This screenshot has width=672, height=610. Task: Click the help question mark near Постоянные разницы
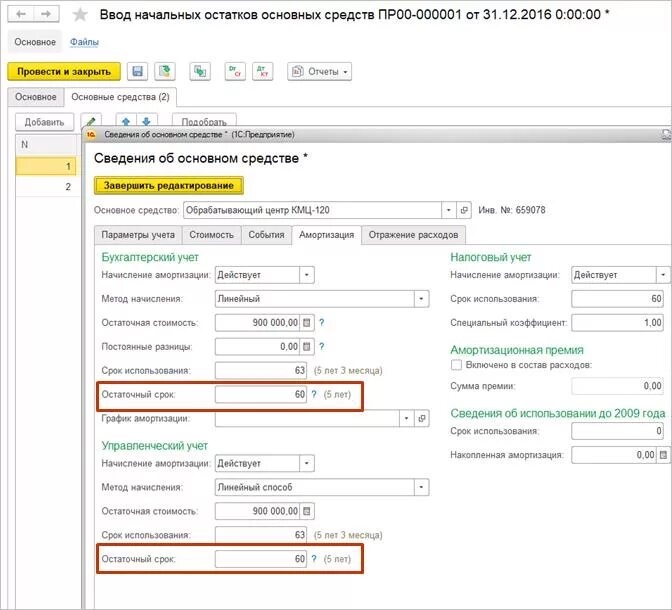(x=321, y=346)
